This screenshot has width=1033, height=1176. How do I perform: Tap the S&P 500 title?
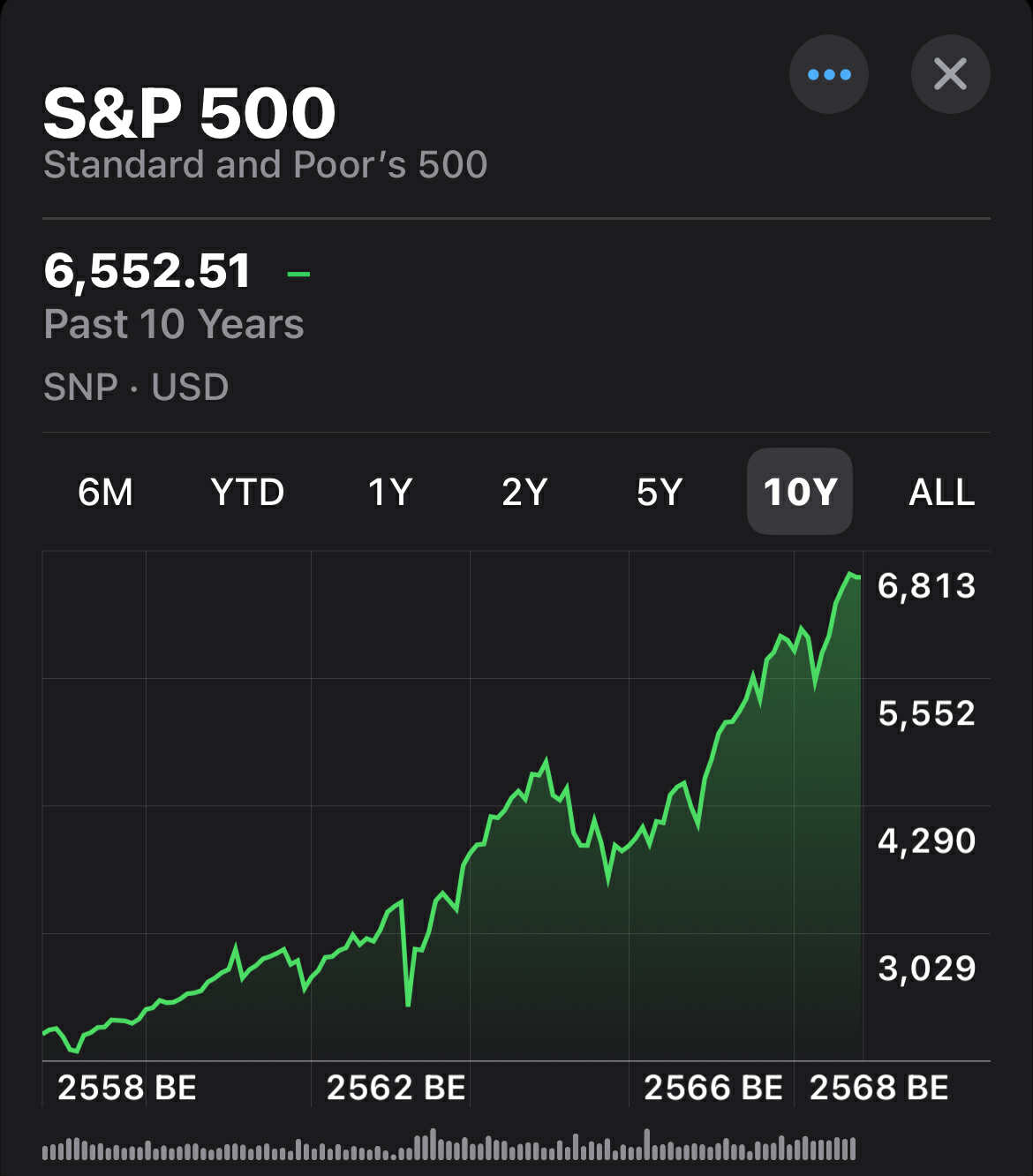(x=189, y=113)
